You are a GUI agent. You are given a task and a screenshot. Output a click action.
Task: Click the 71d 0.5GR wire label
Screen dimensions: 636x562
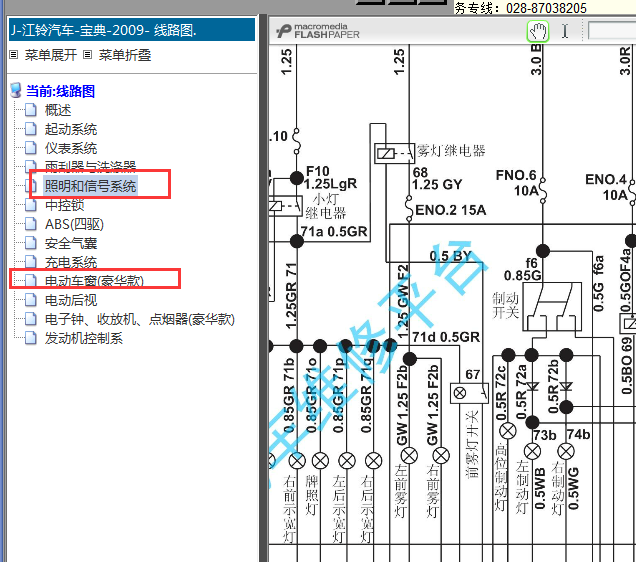point(446,337)
